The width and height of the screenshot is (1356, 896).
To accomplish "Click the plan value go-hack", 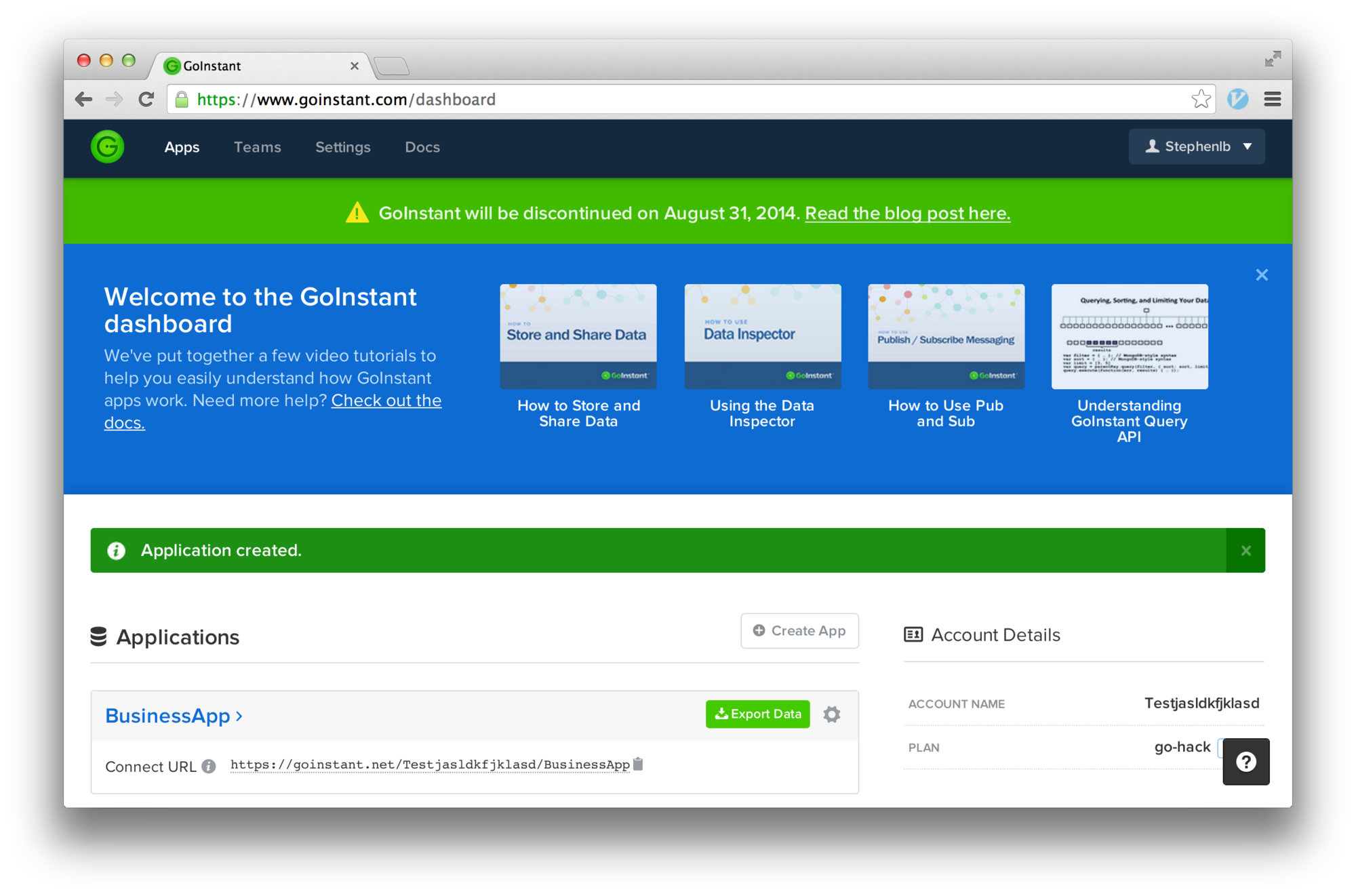I will 1182,747.
